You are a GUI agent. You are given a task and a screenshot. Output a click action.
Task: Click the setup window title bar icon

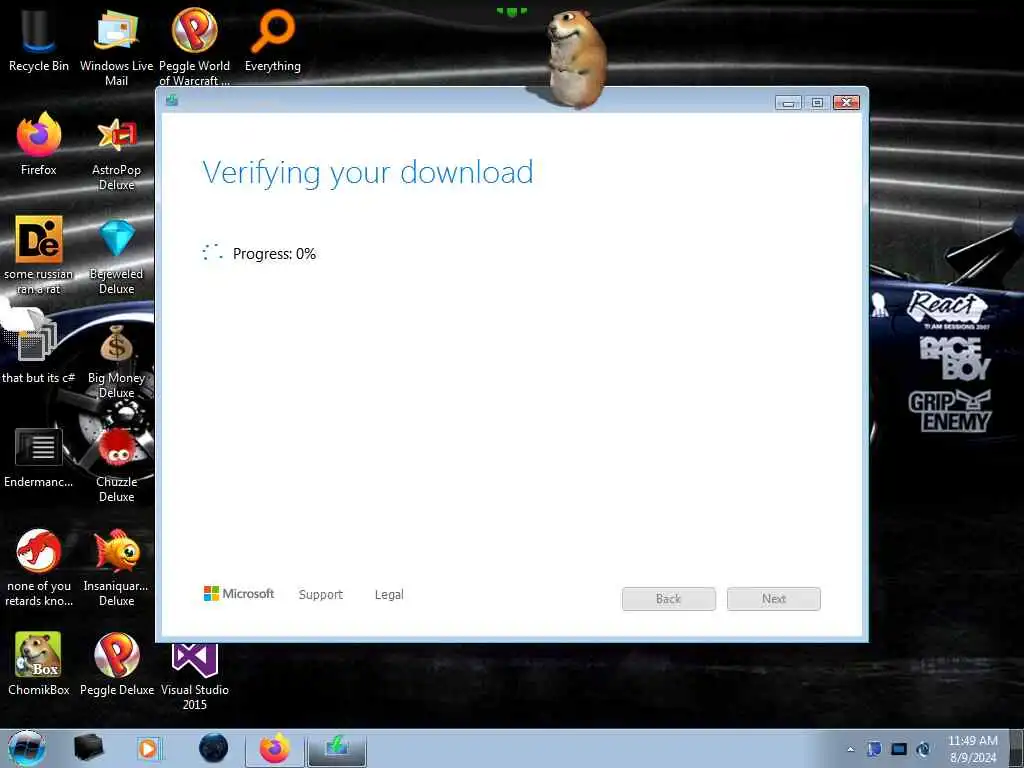pos(172,100)
